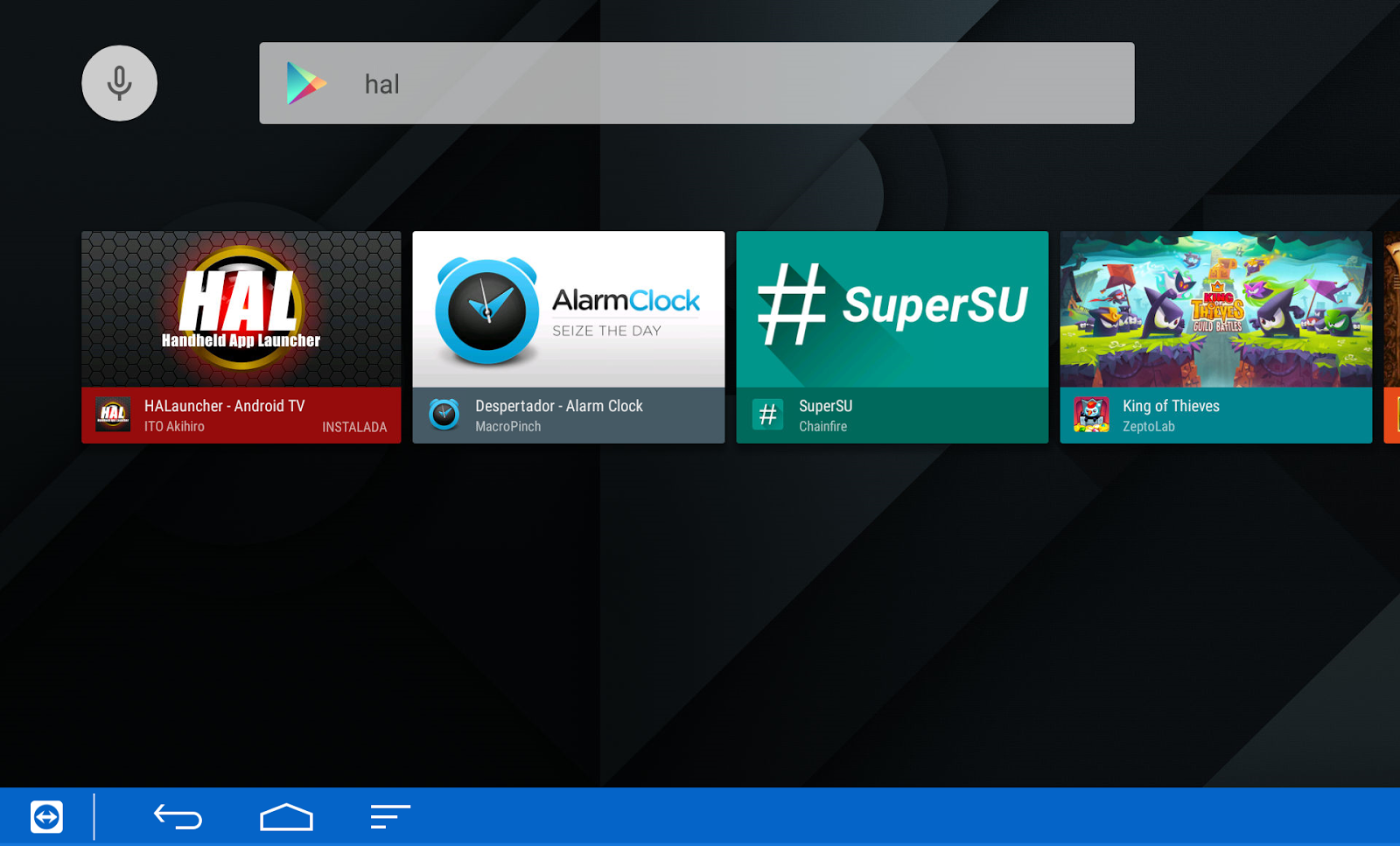The image size is (1400, 846).
Task: Click the small King of Thieves icon
Action: 1092,415
